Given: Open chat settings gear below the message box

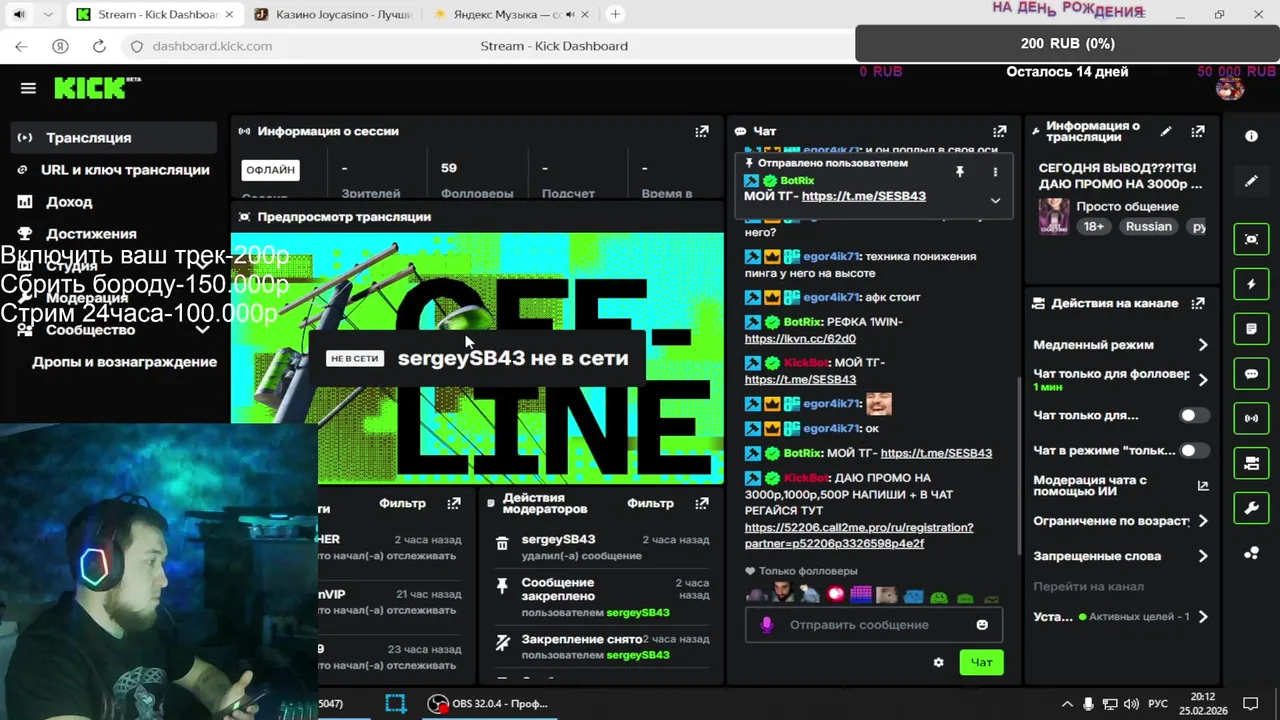Looking at the screenshot, I should click(x=938, y=662).
